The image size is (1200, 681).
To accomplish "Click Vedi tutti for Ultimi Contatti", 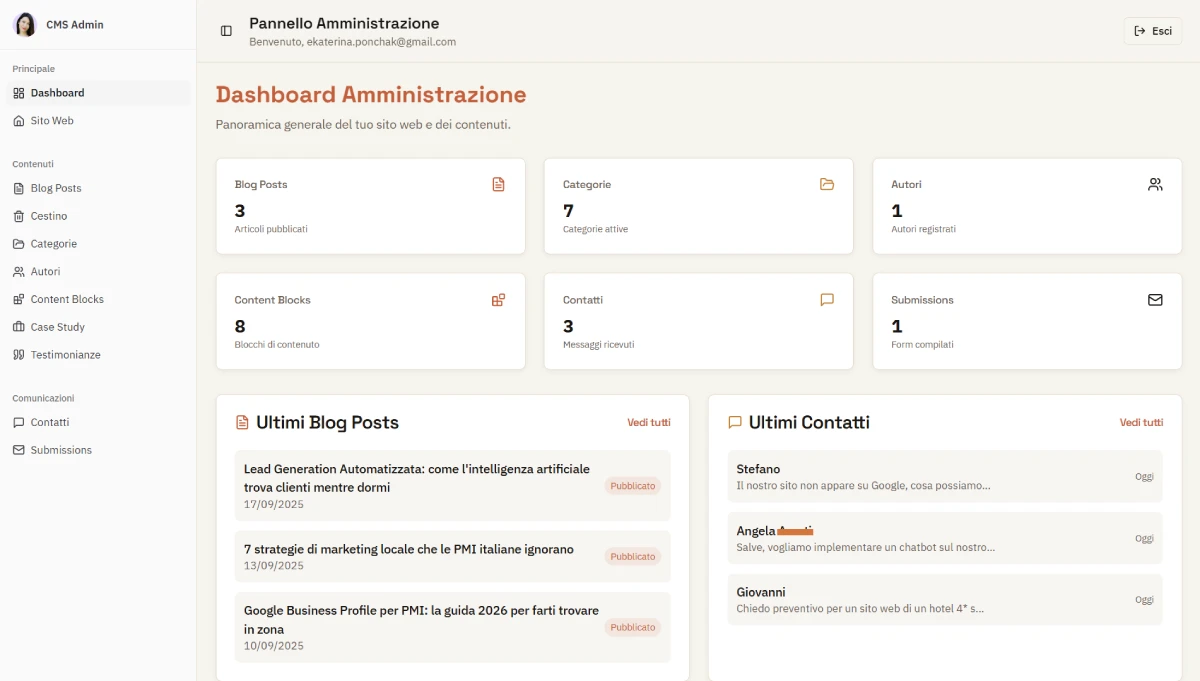I will (x=1141, y=422).
